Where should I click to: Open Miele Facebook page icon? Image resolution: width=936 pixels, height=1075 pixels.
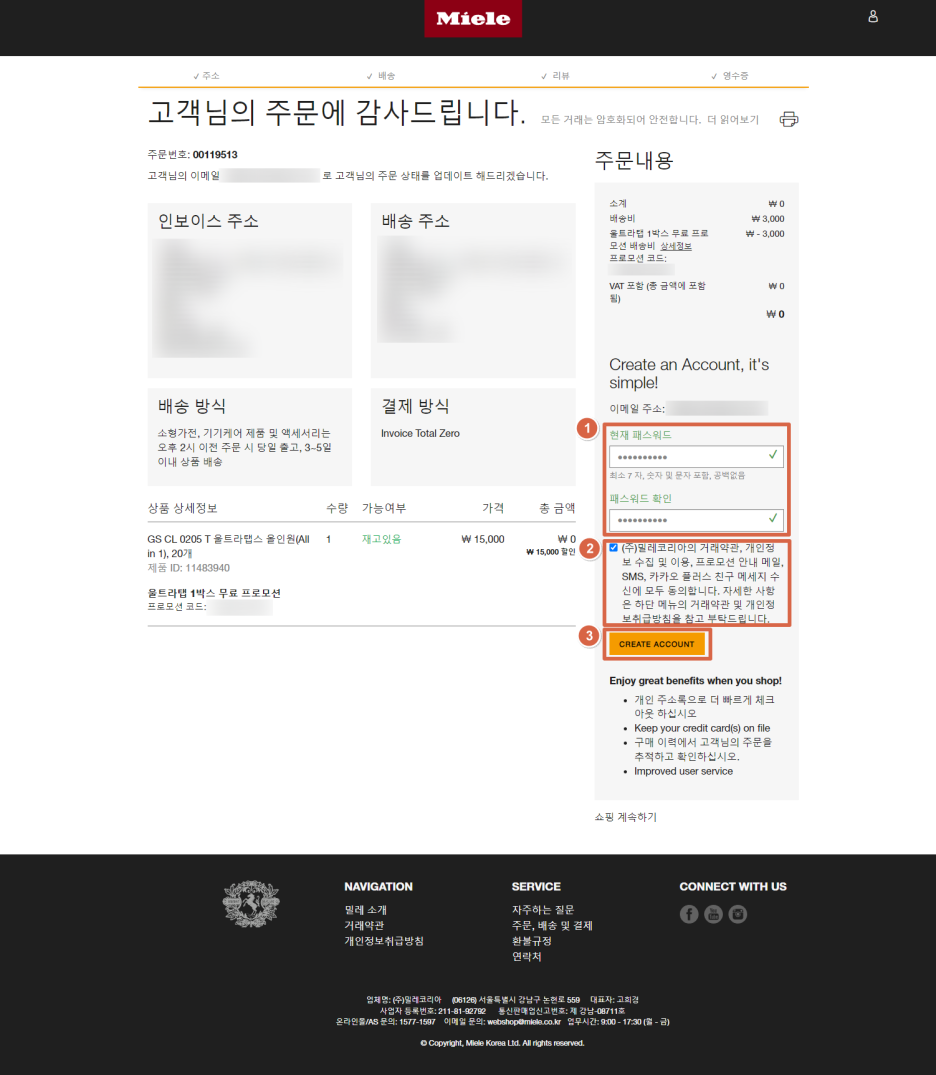click(x=689, y=914)
